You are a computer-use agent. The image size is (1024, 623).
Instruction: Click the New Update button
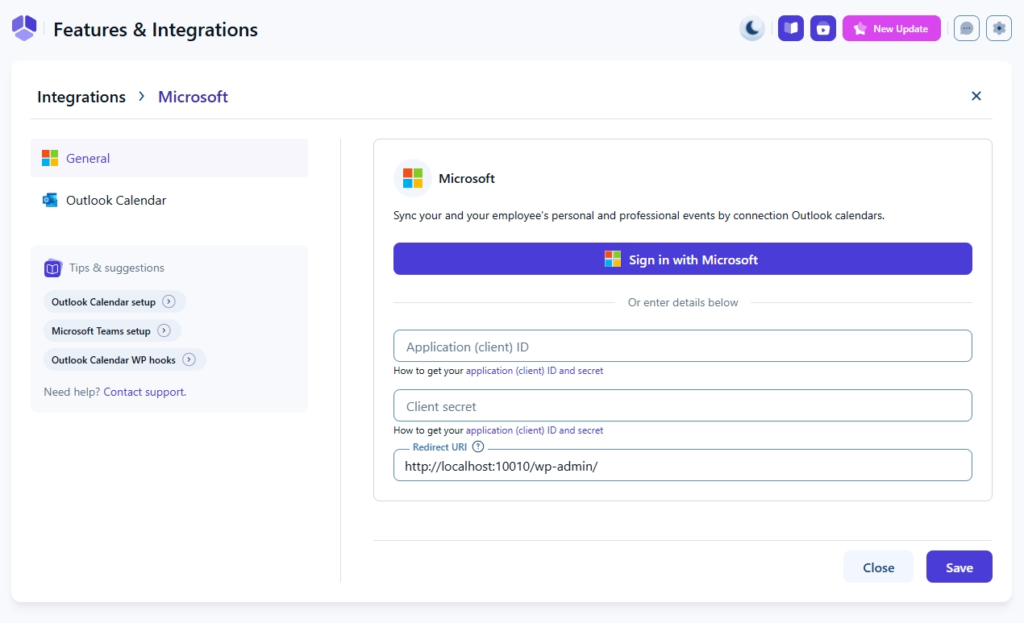(891, 29)
